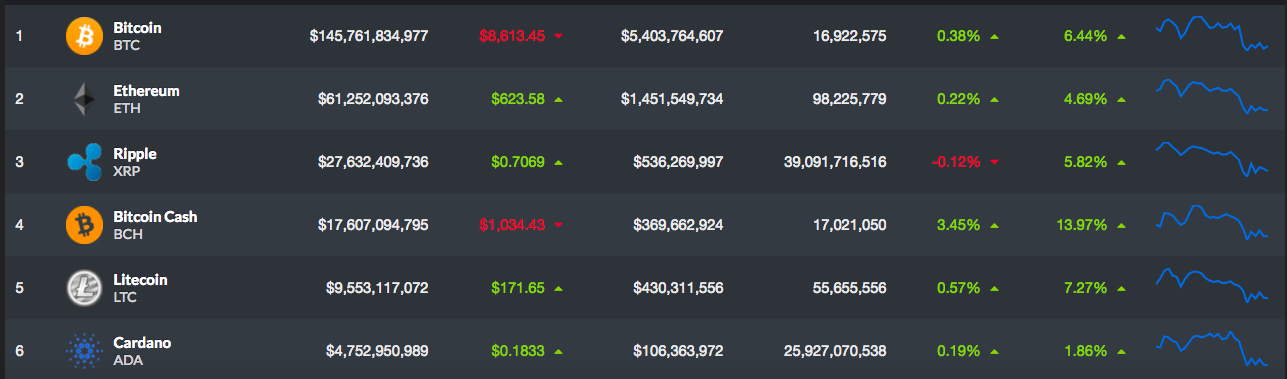The image size is (1287, 379).
Task: Click the Cardano dotted logo icon
Action: click(84, 351)
